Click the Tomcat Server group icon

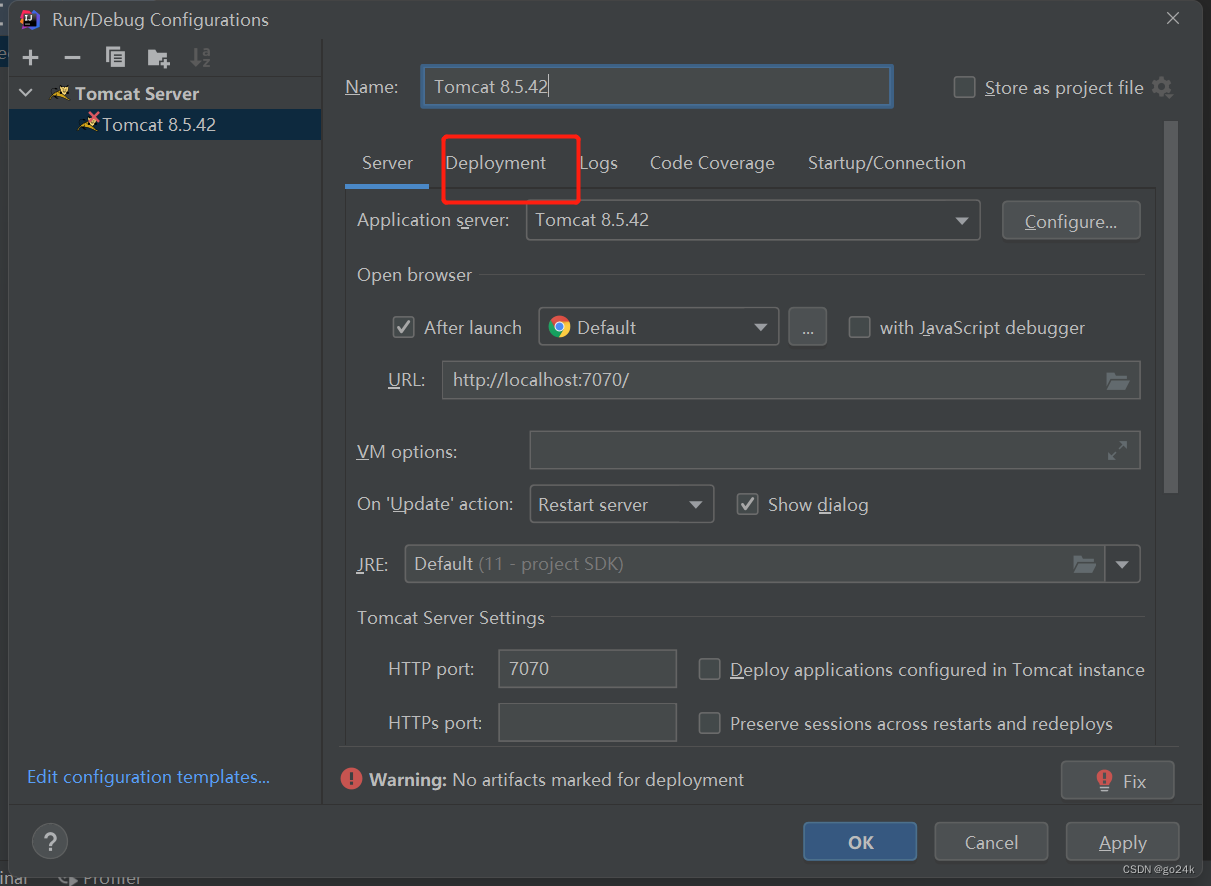pyautogui.click(x=60, y=93)
